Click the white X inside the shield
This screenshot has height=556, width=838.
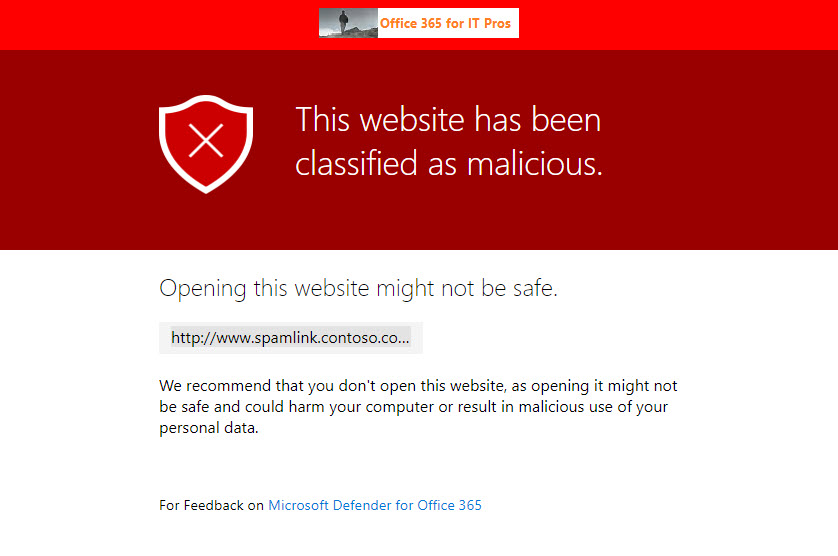(205, 141)
